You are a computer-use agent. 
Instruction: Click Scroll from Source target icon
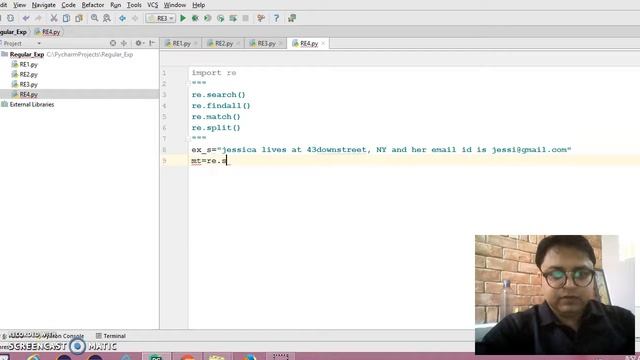coord(113,43)
